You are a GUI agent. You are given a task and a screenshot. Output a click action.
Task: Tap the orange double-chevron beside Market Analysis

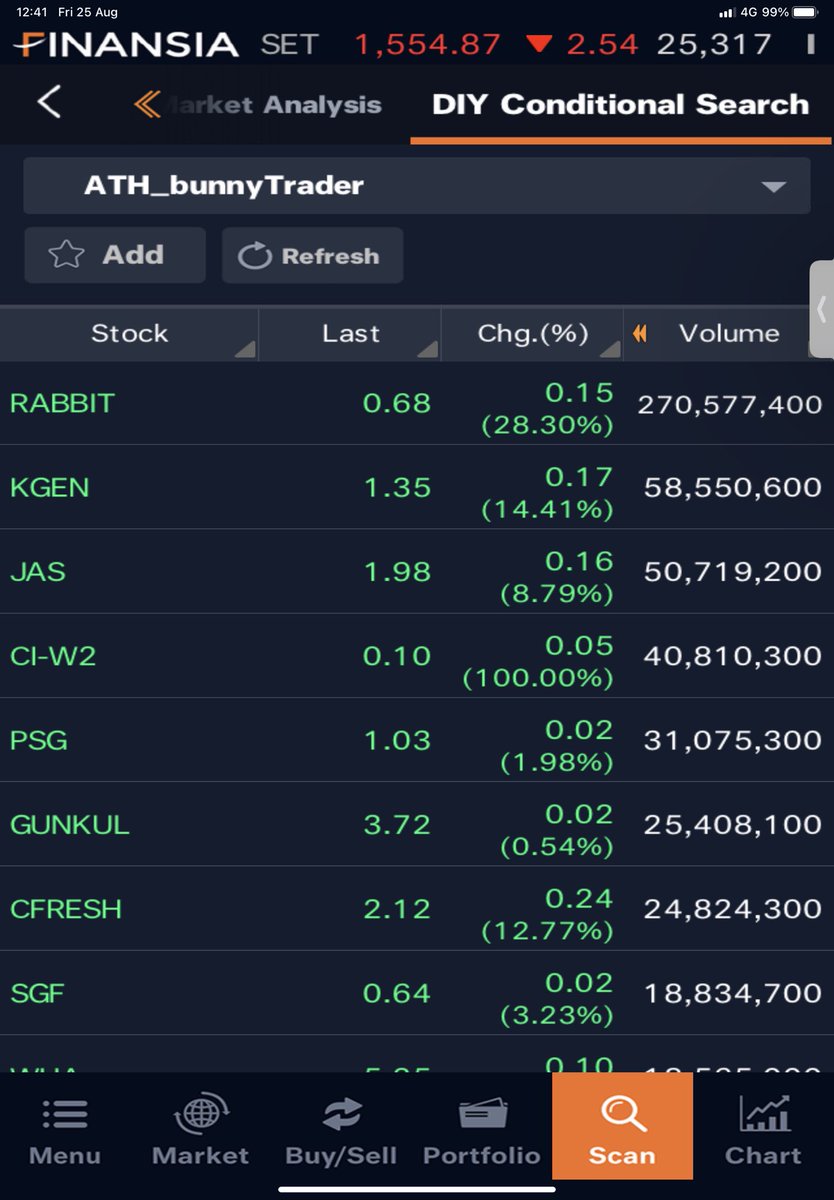click(x=147, y=104)
